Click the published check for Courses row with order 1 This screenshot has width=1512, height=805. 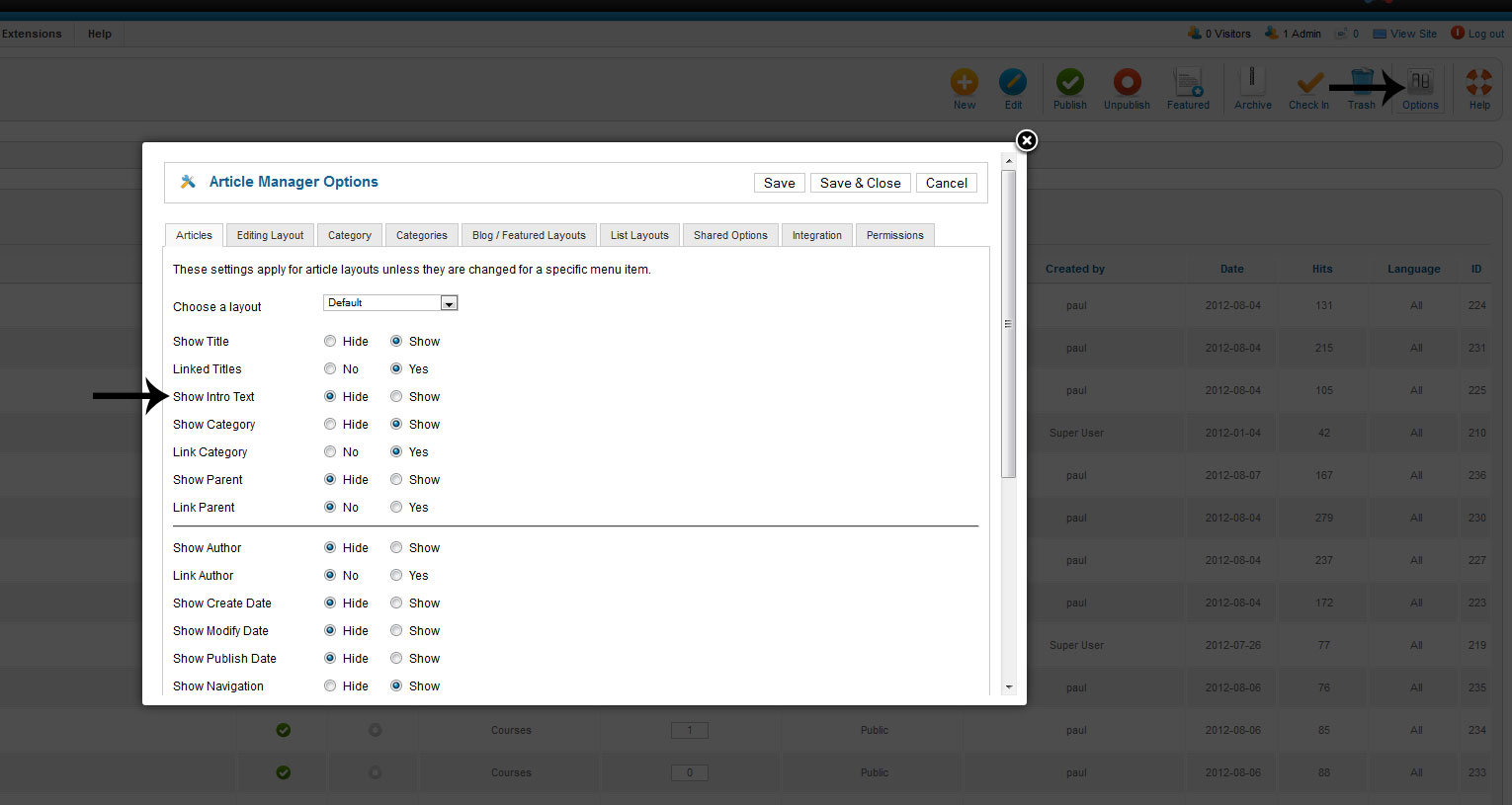[283, 730]
